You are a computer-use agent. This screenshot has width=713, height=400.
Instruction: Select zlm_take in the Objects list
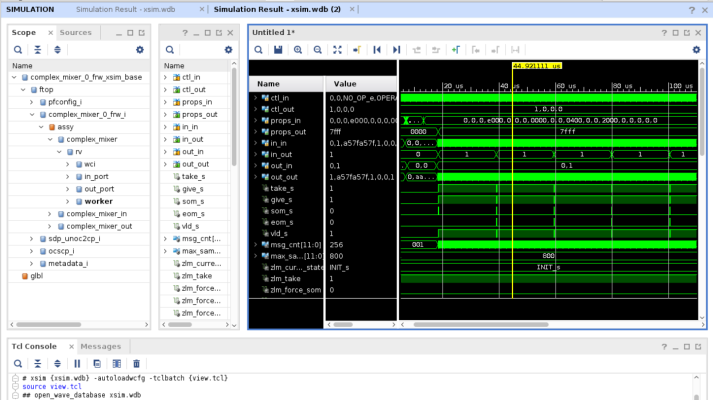tap(196, 276)
